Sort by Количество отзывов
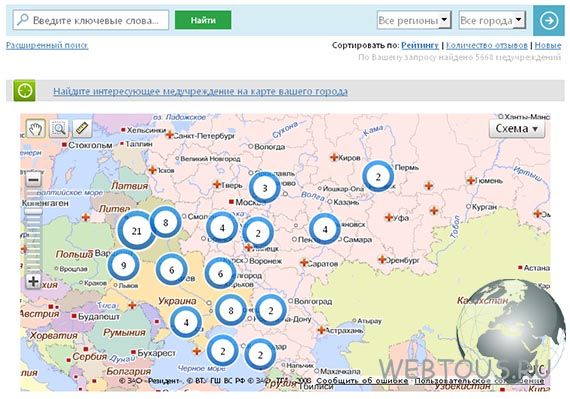Screen dimensions: 570x399 pos(486,45)
